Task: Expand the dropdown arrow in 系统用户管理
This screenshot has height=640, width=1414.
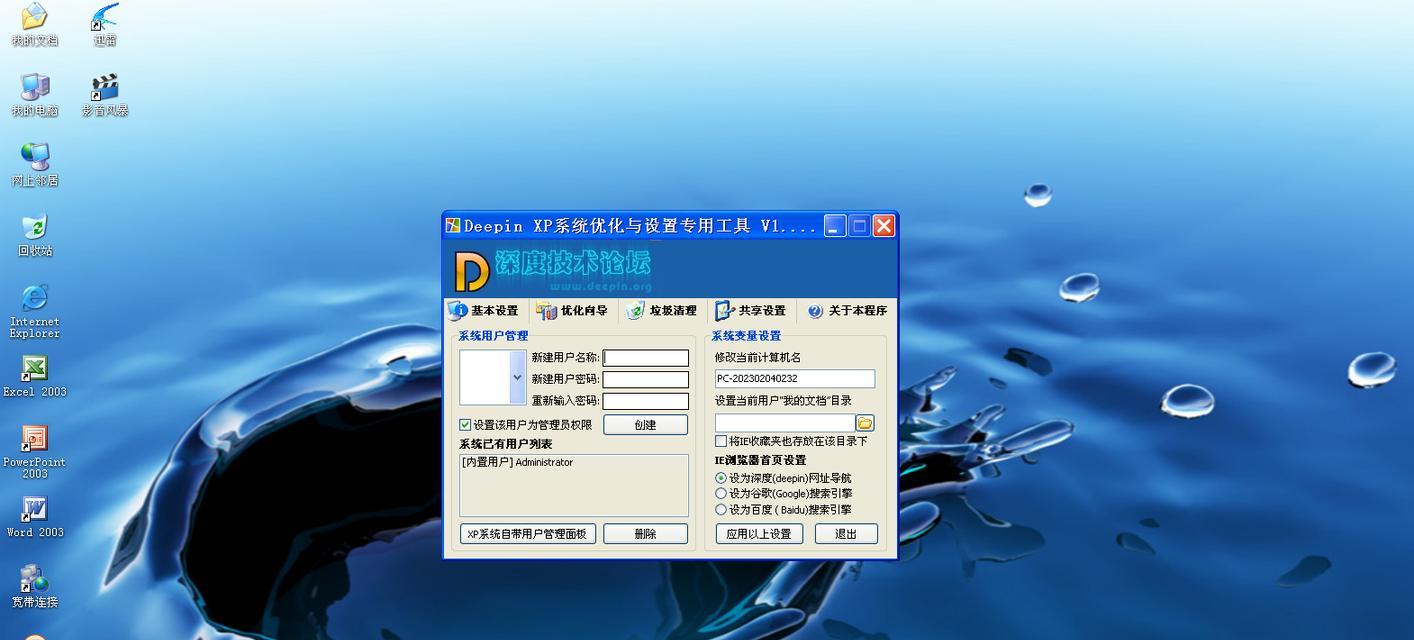Action: pos(517,377)
